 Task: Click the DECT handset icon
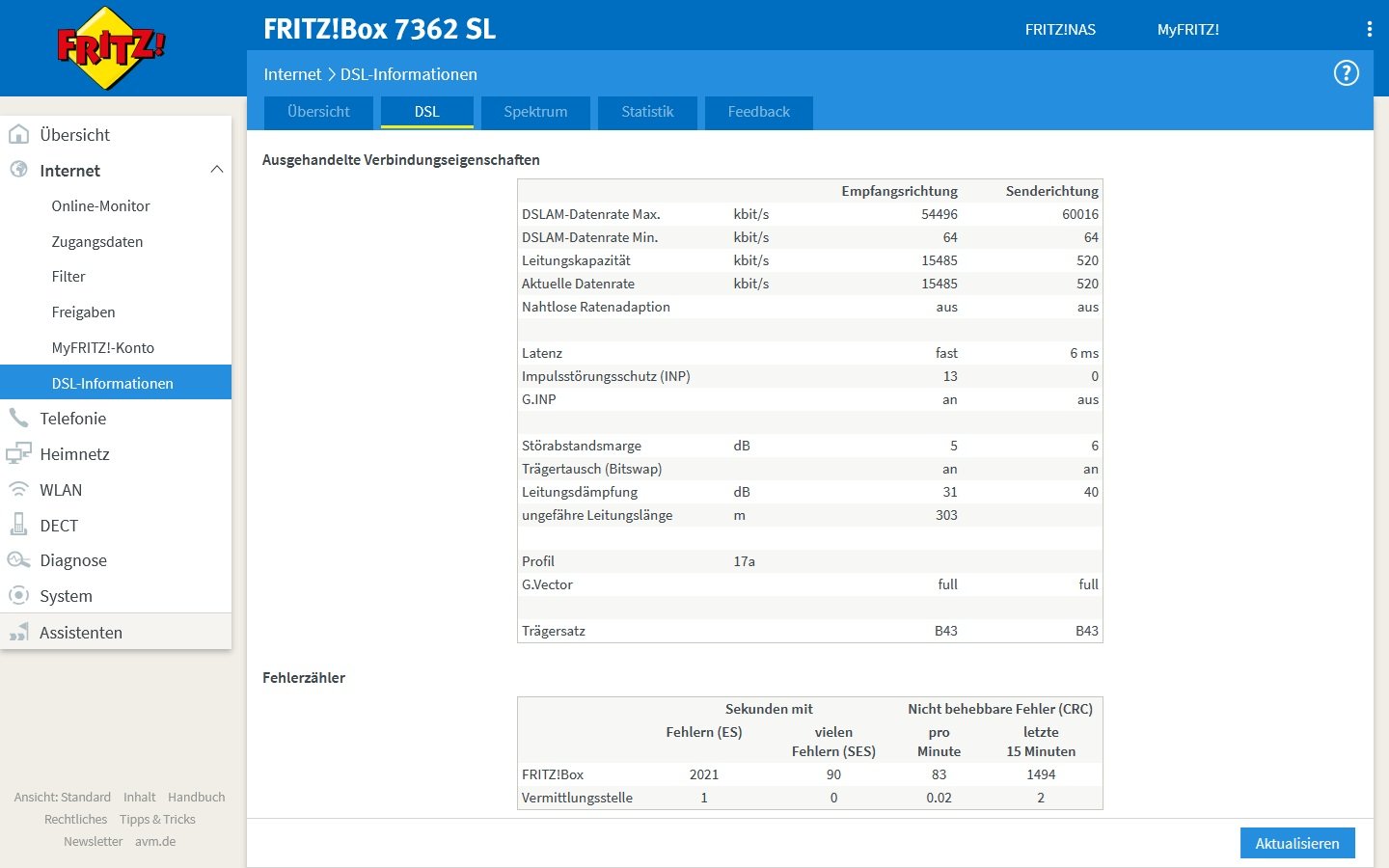[18, 525]
